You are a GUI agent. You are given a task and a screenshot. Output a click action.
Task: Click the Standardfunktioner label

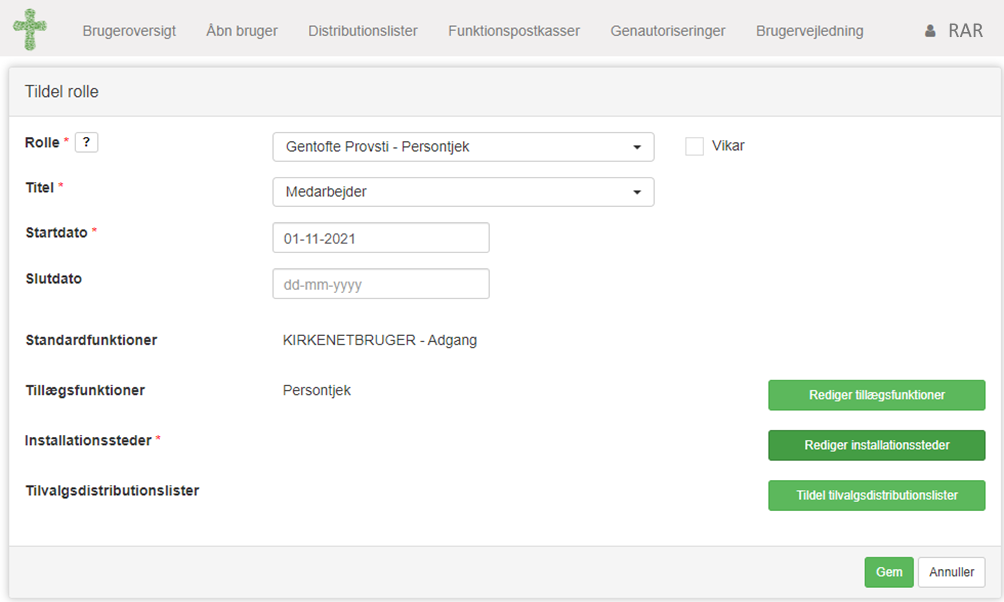click(91, 340)
